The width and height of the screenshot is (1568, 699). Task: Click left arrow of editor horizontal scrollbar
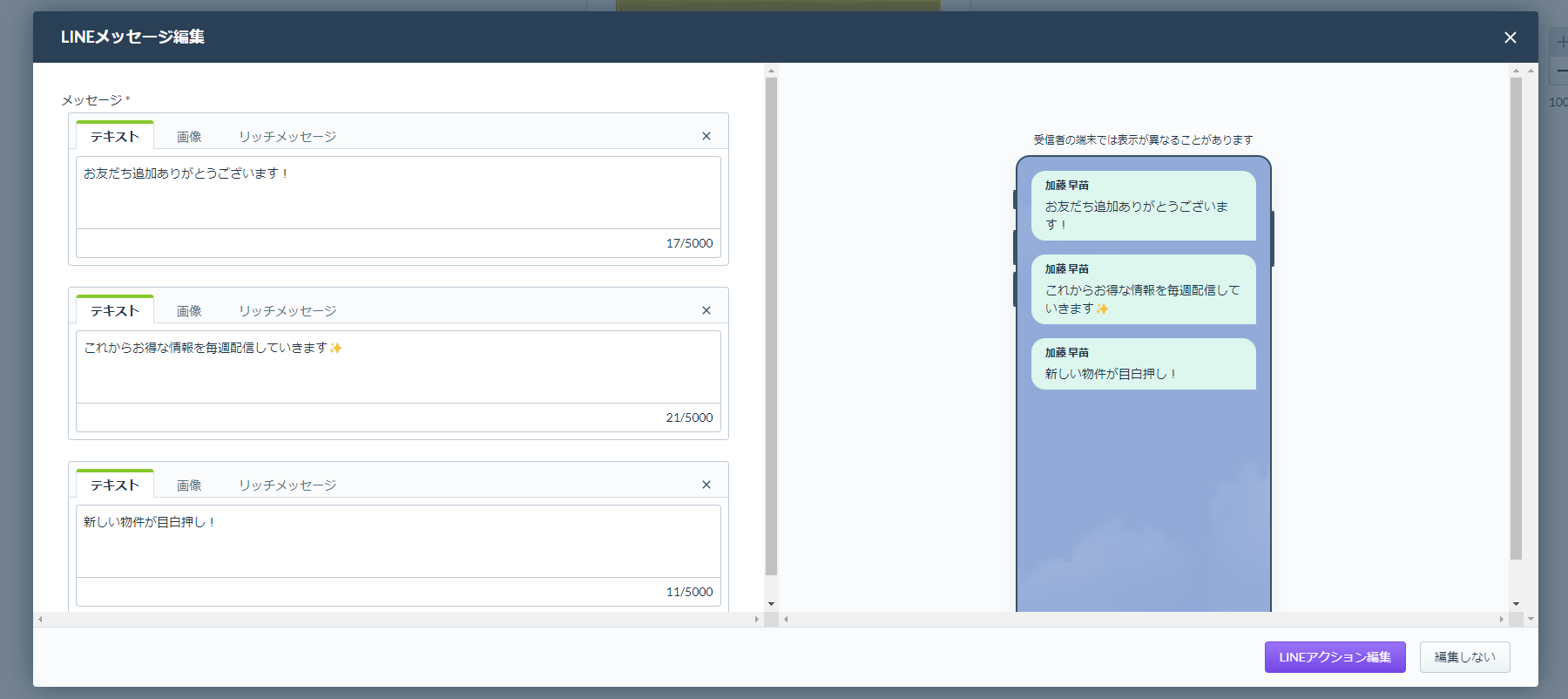coord(40,620)
